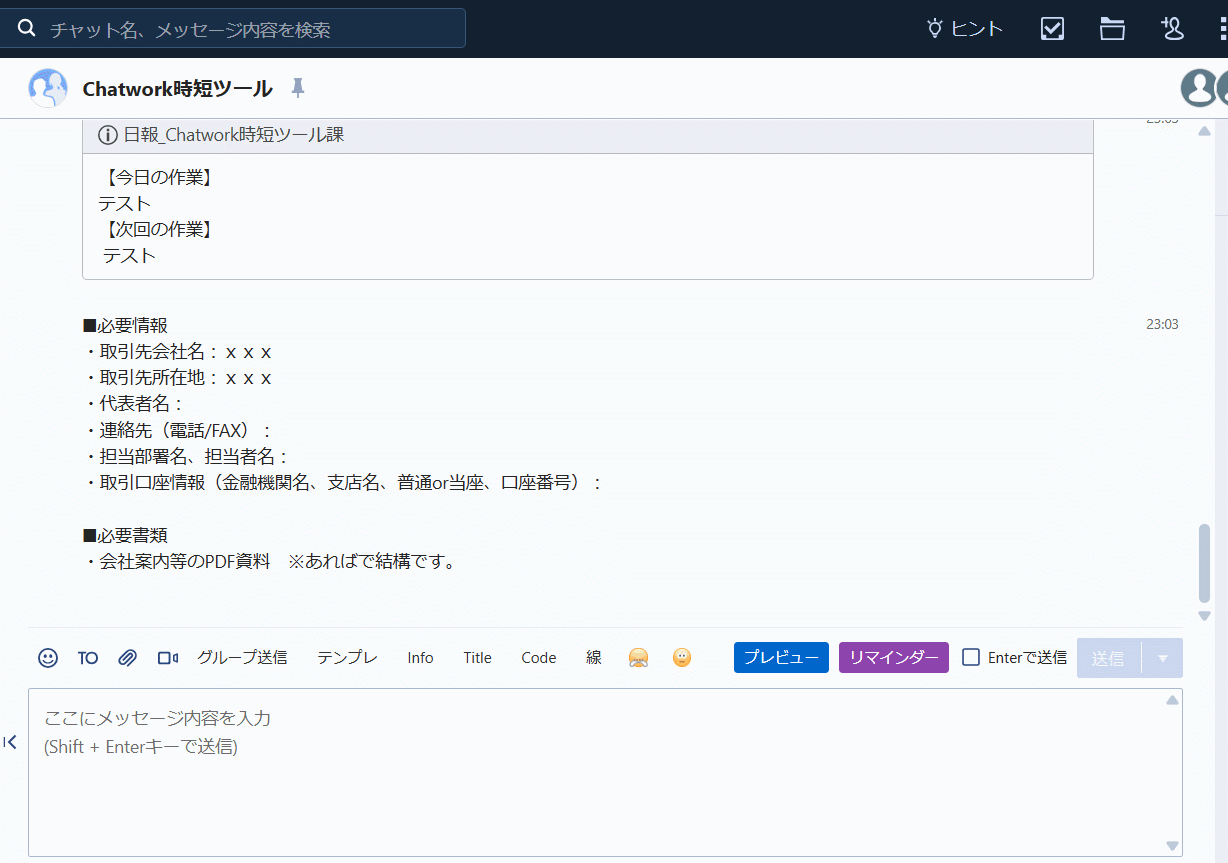Collapse sidebar with the left arrow icon

tap(10, 742)
